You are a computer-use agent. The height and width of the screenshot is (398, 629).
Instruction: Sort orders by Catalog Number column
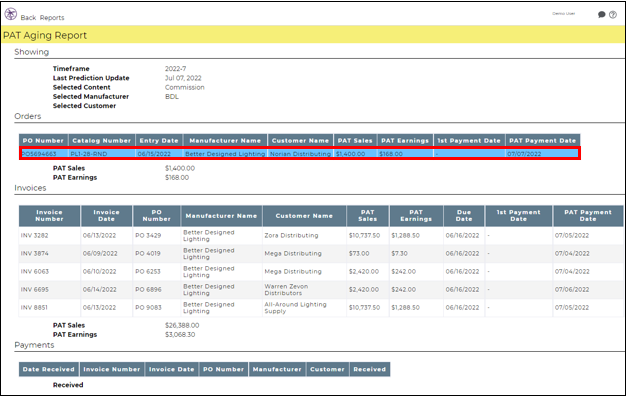click(101, 140)
